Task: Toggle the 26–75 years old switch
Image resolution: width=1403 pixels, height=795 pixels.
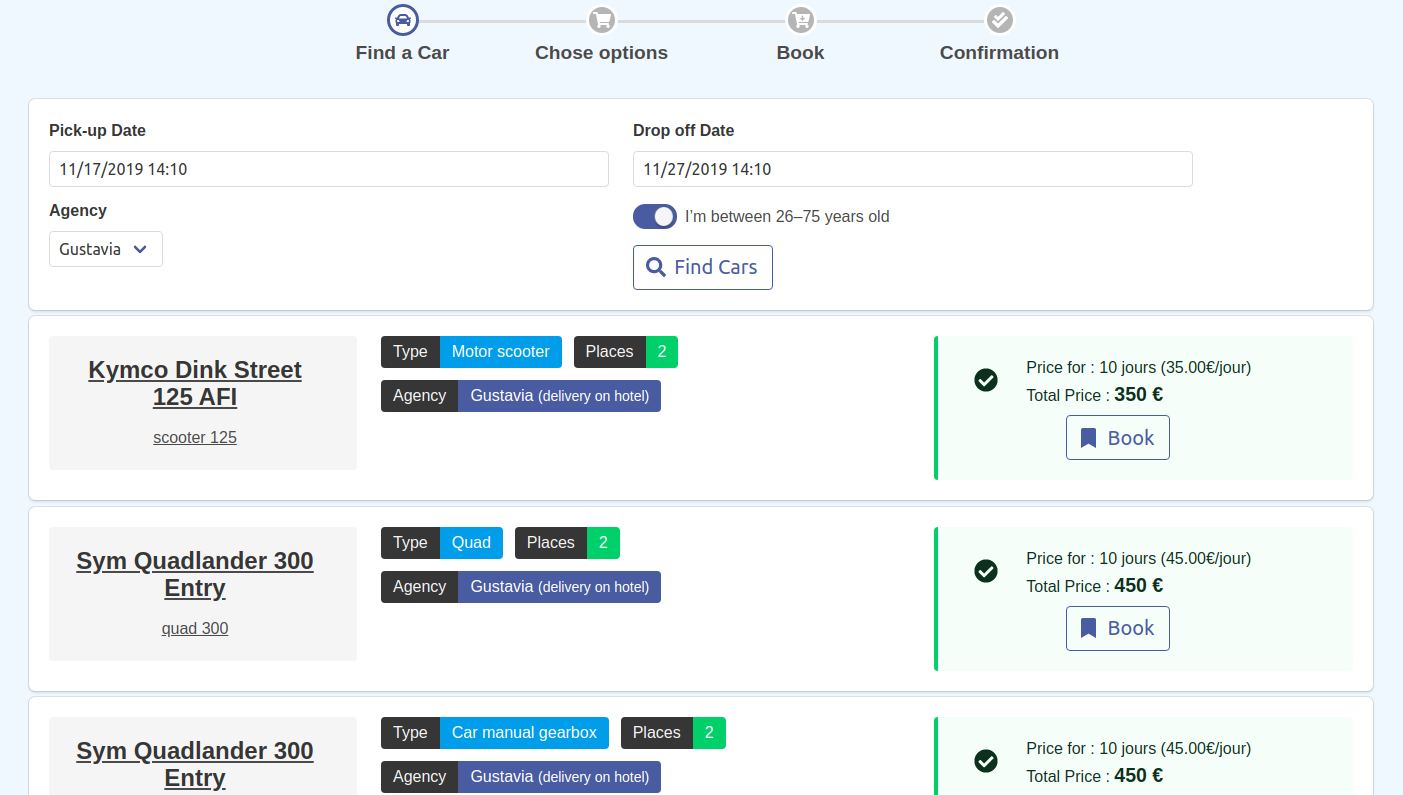Action: [655, 217]
